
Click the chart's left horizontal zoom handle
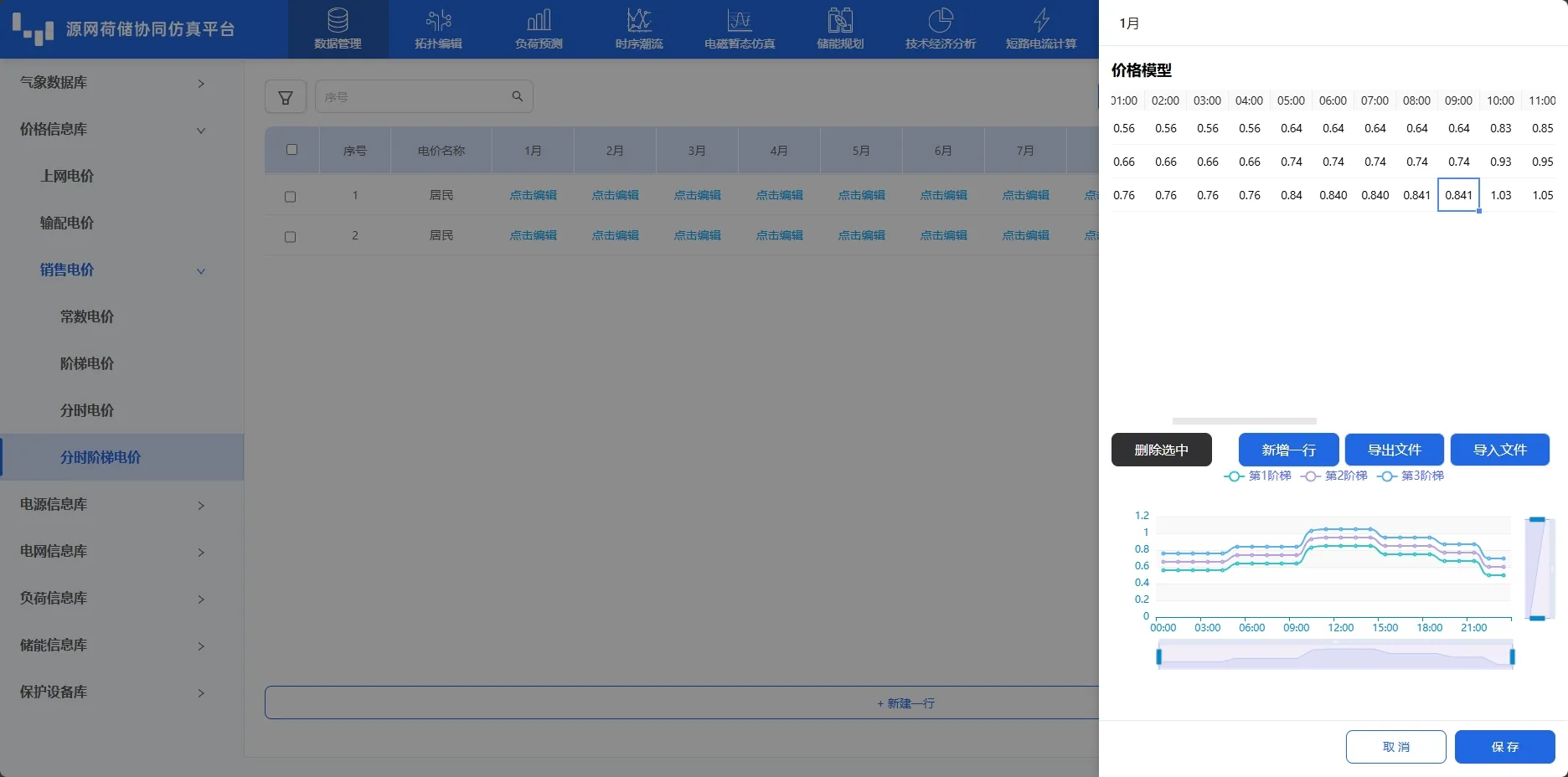(x=1158, y=656)
